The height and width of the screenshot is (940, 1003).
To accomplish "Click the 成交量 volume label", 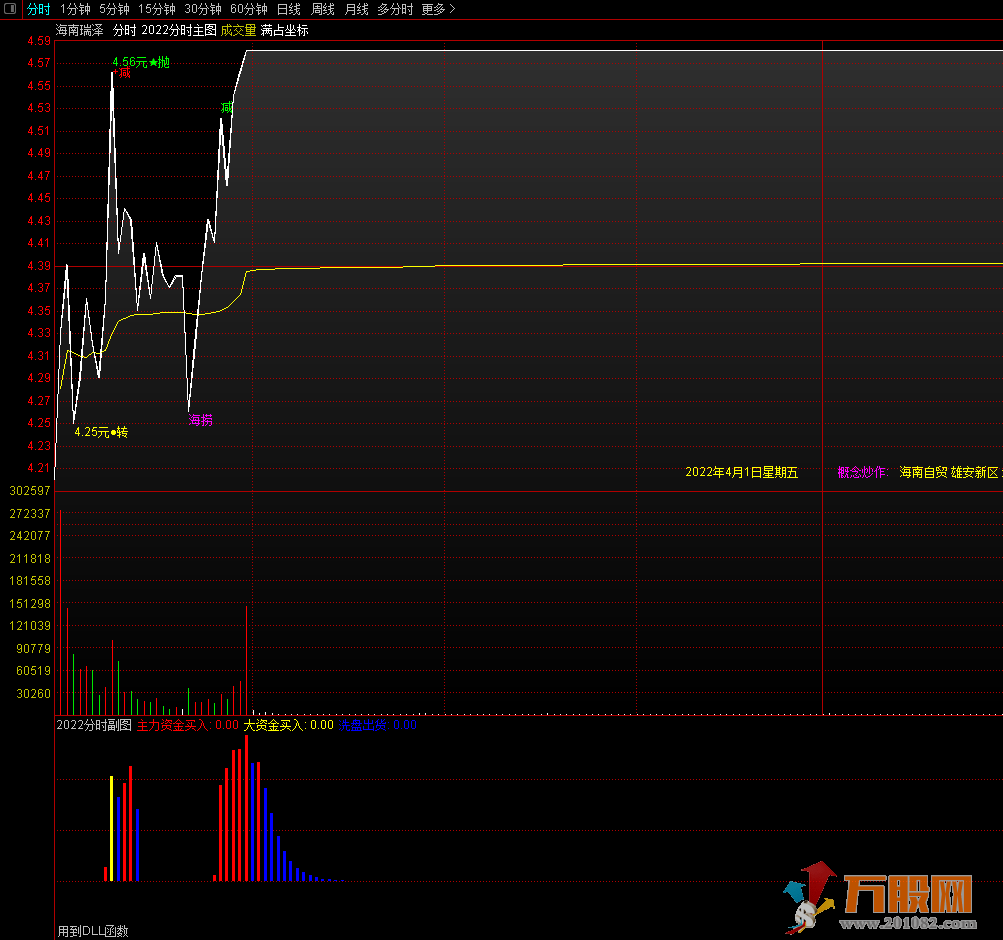I will tap(239, 30).
